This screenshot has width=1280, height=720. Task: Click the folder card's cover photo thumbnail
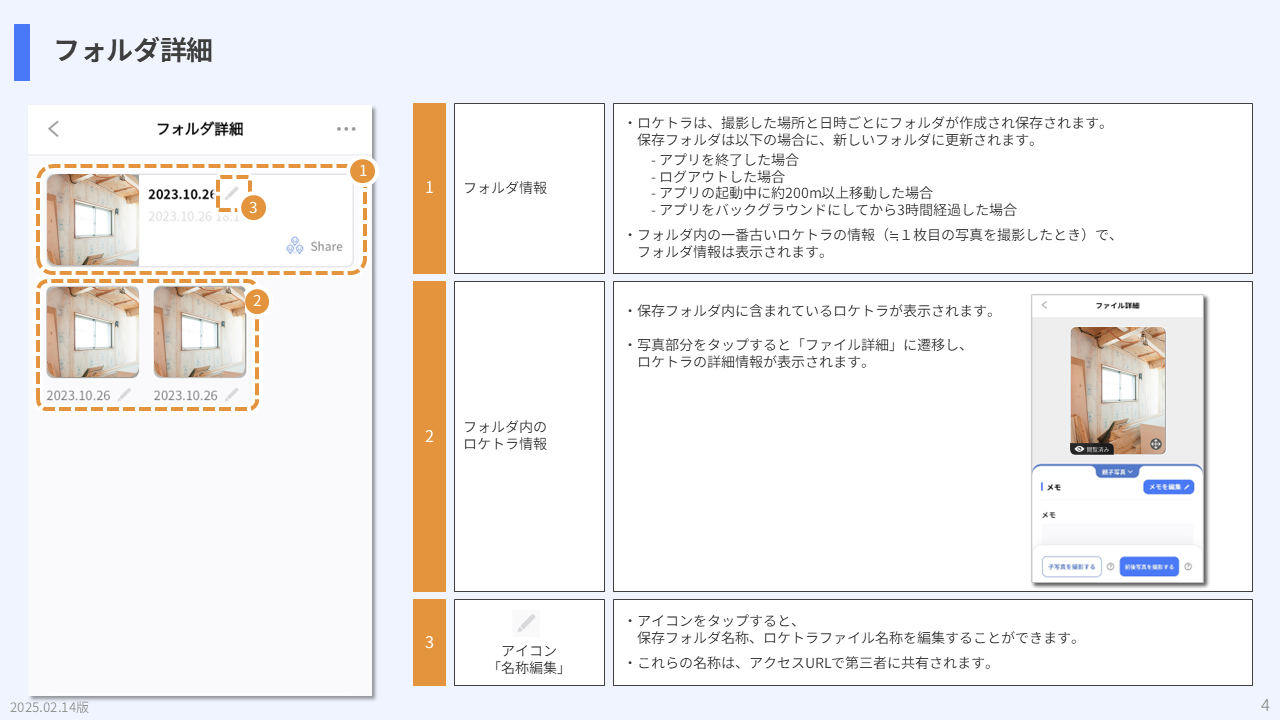pyautogui.click(x=93, y=220)
